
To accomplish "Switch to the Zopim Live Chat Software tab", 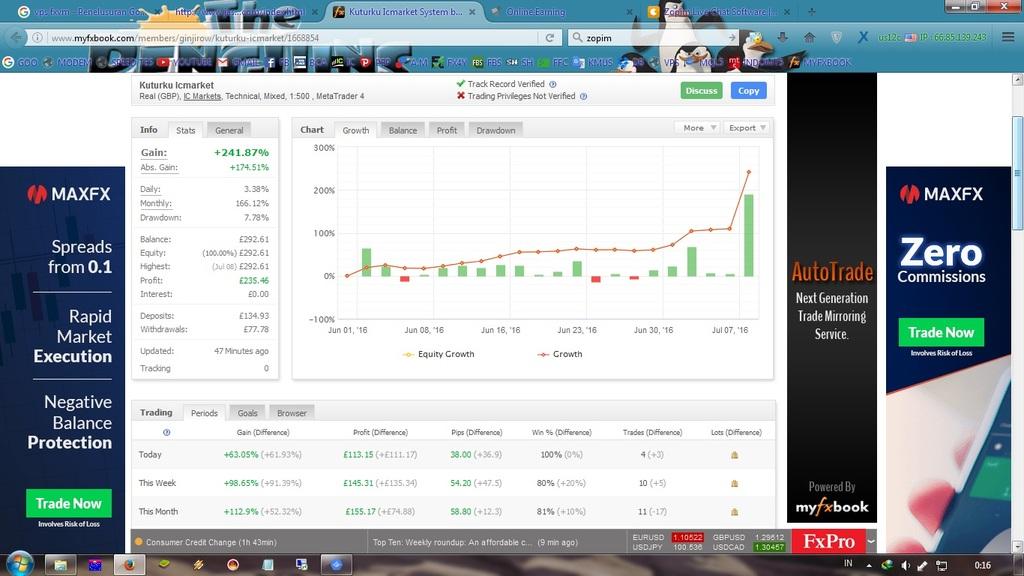I will [x=718, y=12].
